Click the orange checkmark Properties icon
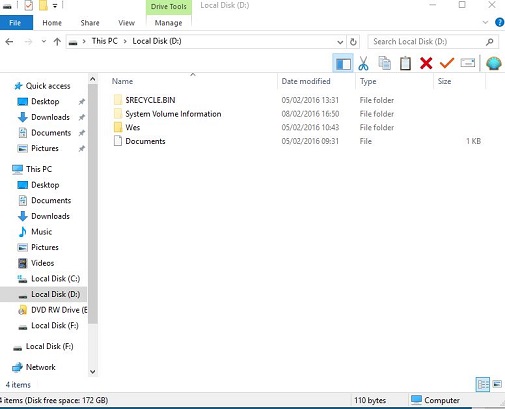505x409 pixels. click(x=447, y=63)
